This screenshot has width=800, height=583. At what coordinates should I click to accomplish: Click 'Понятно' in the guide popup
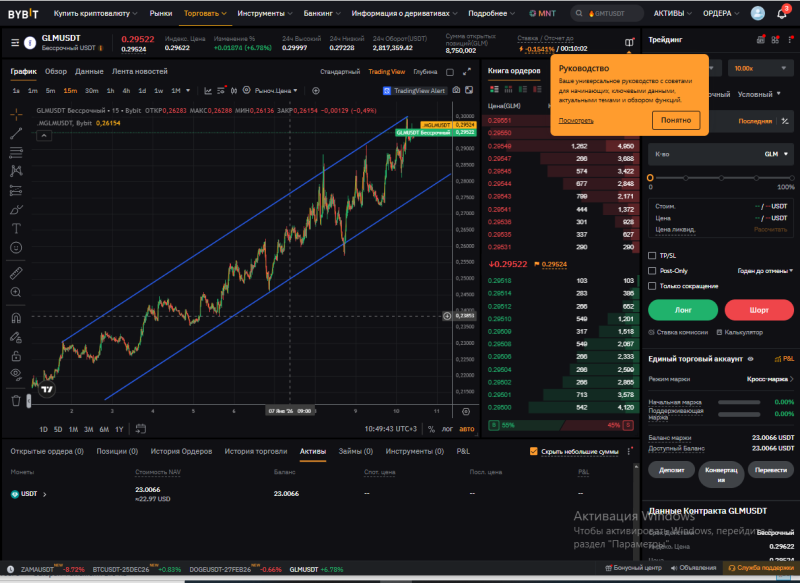676,120
